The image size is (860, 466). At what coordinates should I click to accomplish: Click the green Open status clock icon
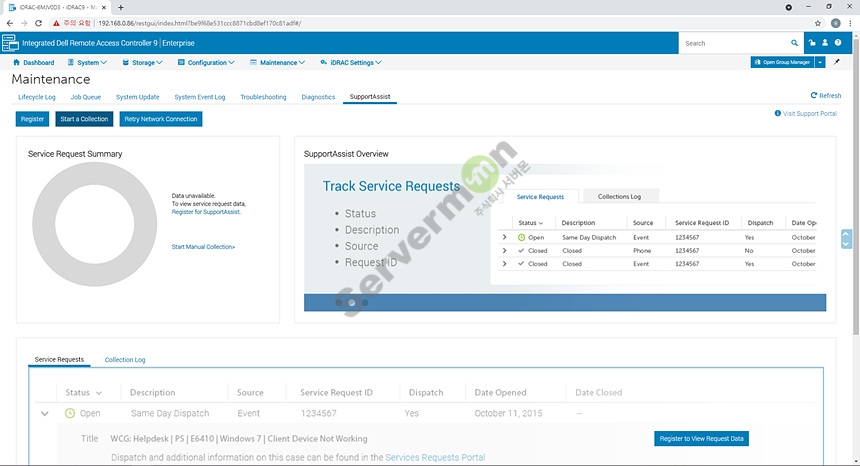(x=70, y=413)
